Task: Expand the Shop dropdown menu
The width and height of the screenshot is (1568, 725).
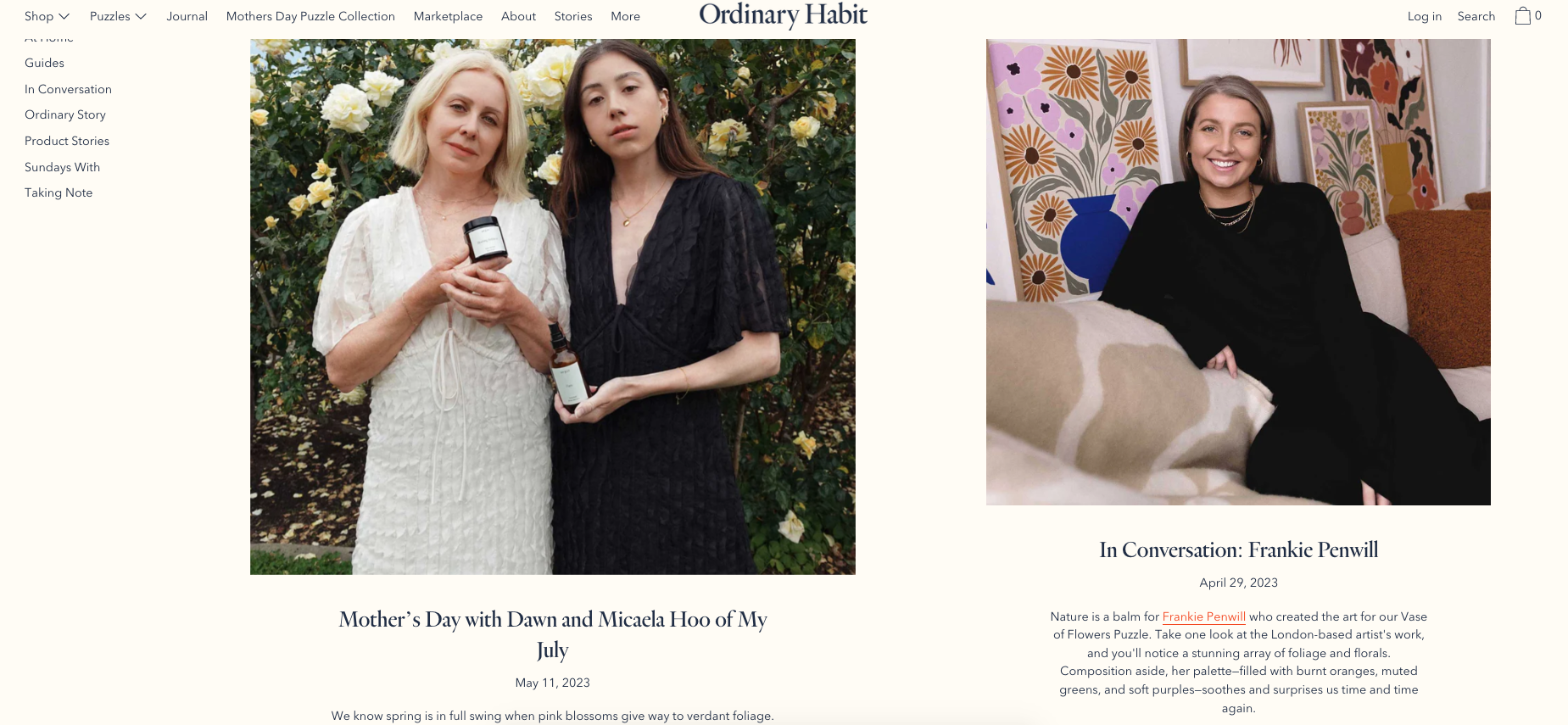Action: tap(47, 16)
